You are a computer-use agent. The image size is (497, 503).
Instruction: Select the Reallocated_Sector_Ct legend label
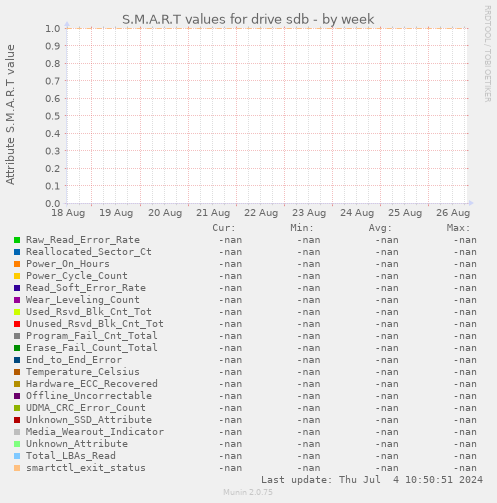[89, 252]
